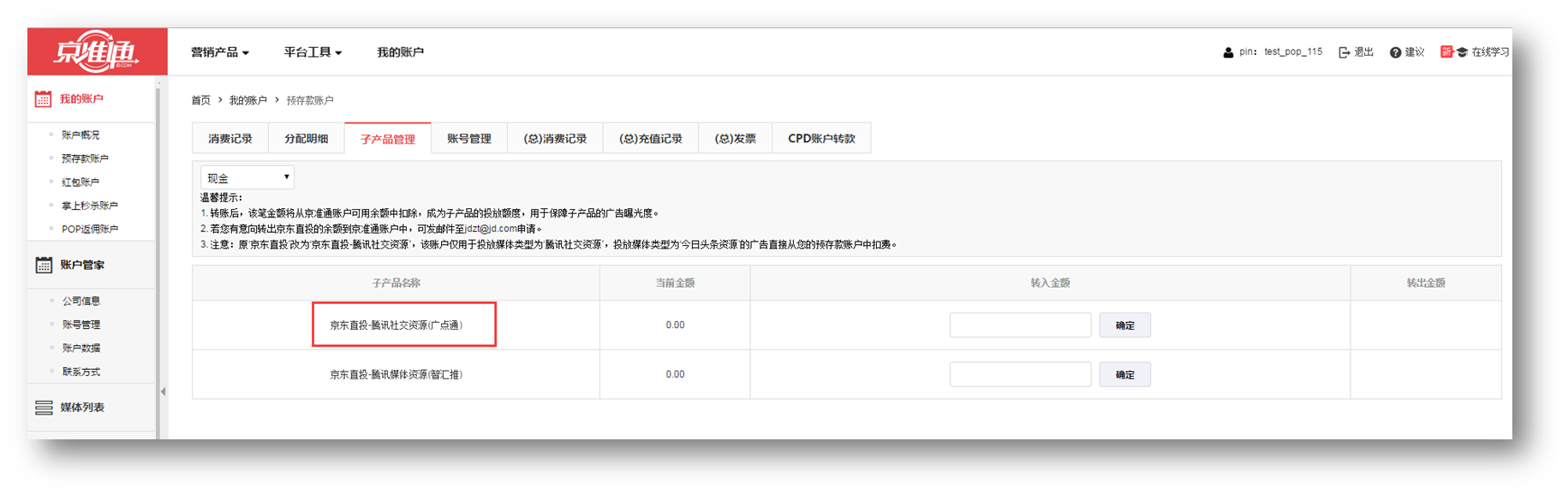Screen dimensions: 1568x495
Task: Select 红包账户 in the sidebar
Action: (x=80, y=182)
